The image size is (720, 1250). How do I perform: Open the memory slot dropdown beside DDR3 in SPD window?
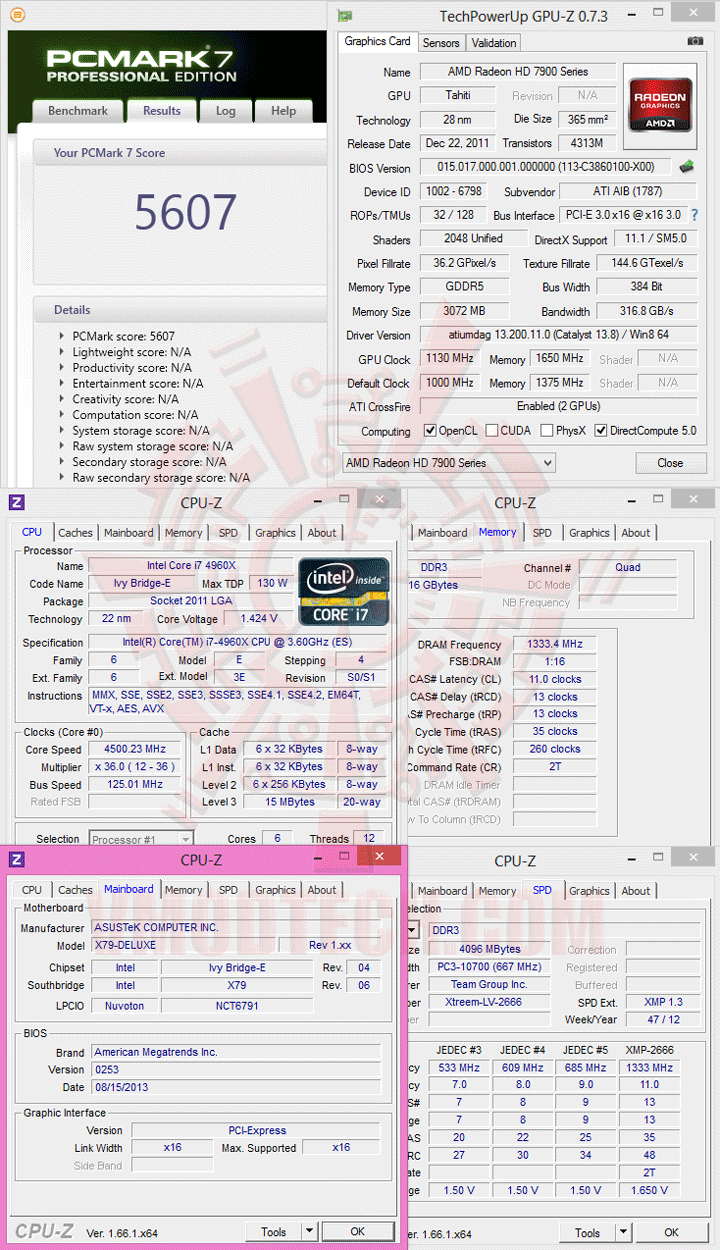[413, 930]
